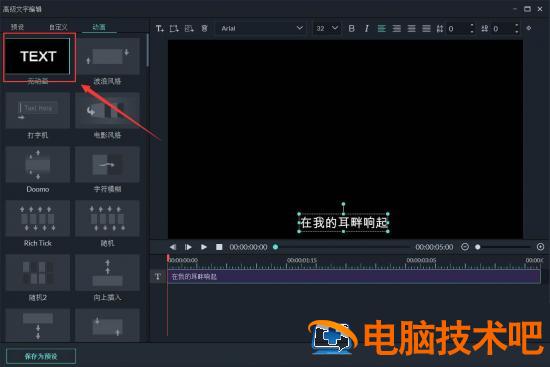Toggle bold formatting
Image resolution: width=550 pixels, height=367 pixels.
pyautogui.click(x=351, y=28)
